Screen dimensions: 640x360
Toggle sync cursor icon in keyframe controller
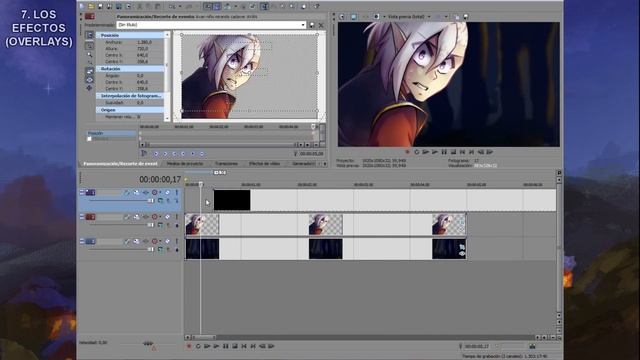(x=144, y=153)
